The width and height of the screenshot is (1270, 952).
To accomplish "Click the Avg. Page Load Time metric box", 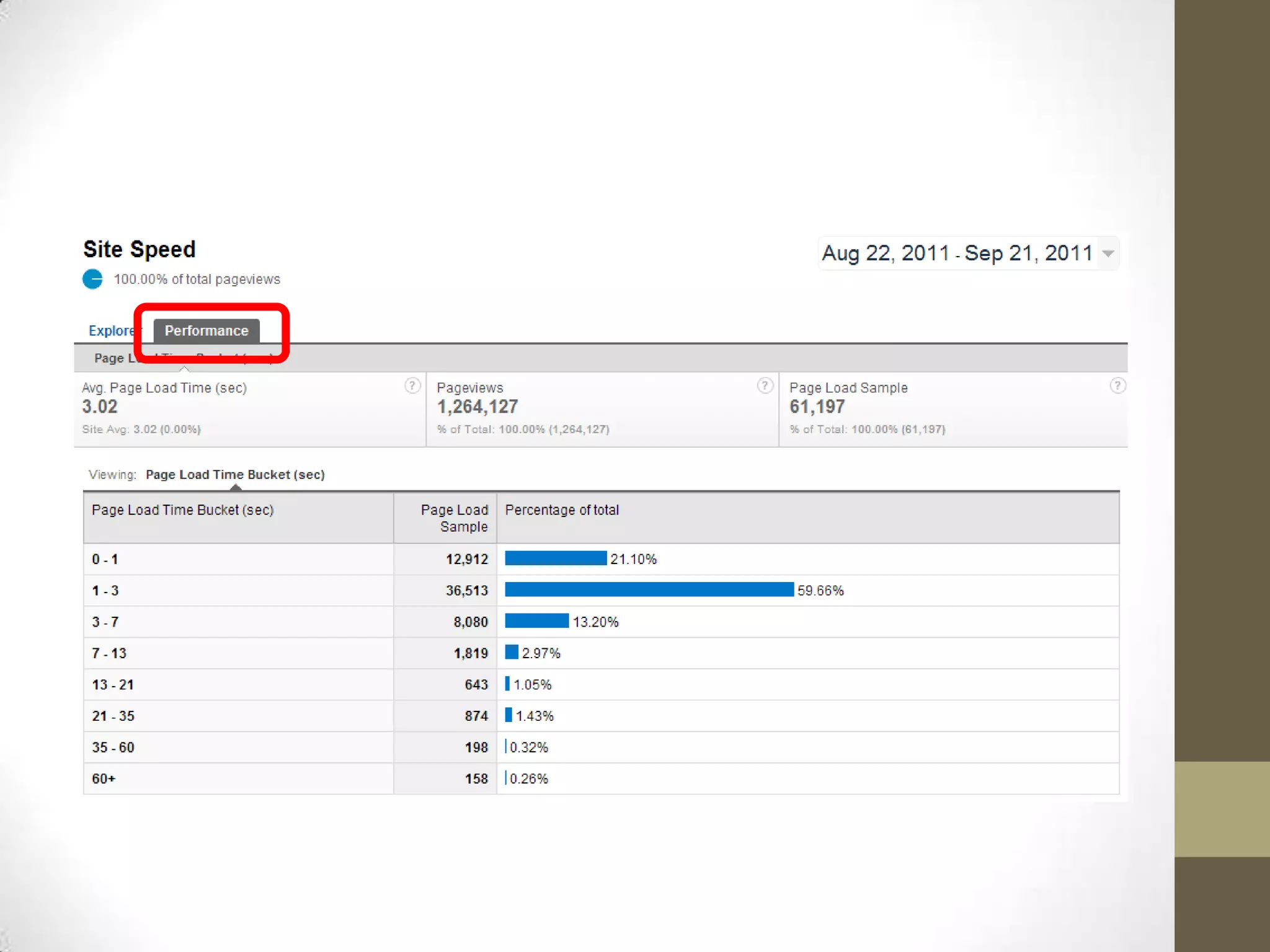I will 248,408.
